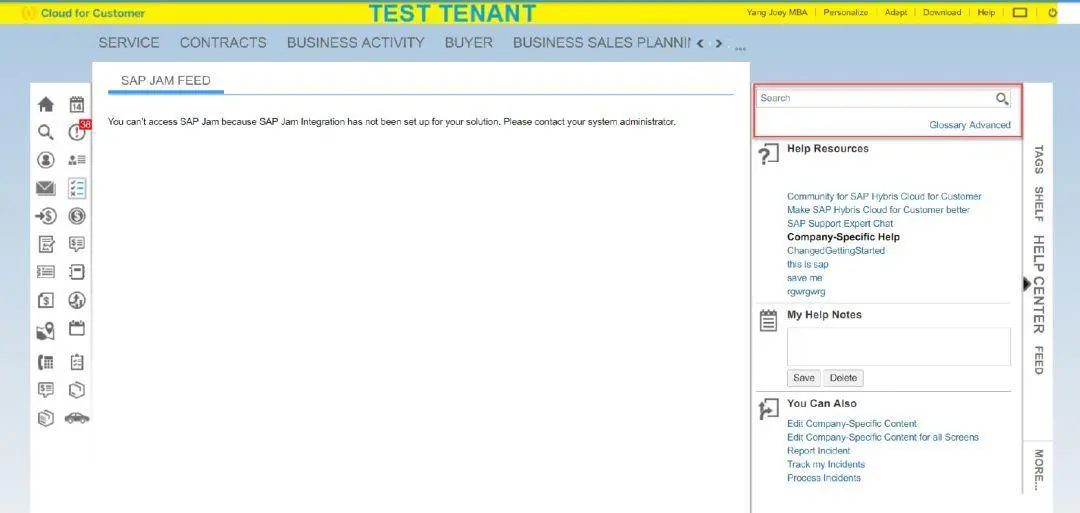Image resolution: width=1080 pixels, height=513 pixels.
Task: Open the dollar coin icon
Action: pyautogui.click(x=77, y=216)
